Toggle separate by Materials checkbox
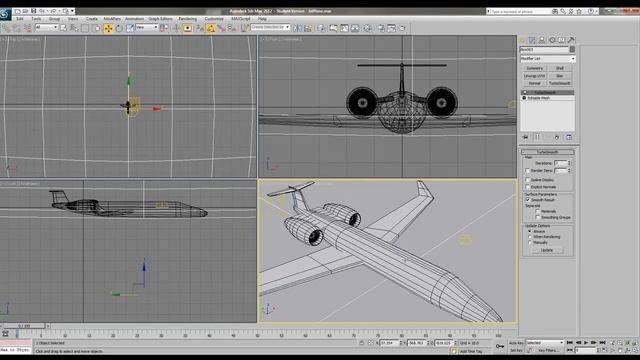Viewport: 640px width, 360px height. coord(538,211)
